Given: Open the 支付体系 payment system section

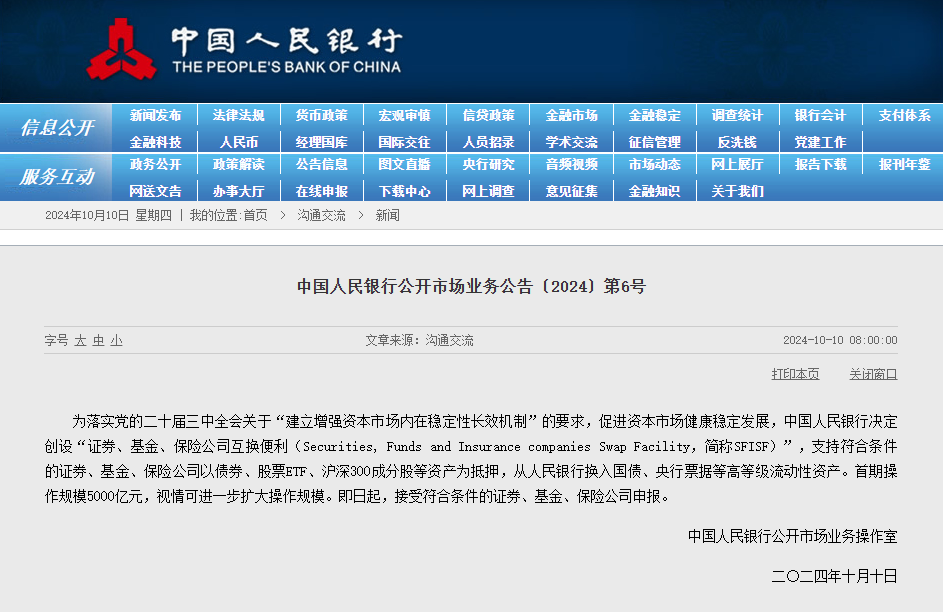Looking at the screenshot, I should point(902,115).
